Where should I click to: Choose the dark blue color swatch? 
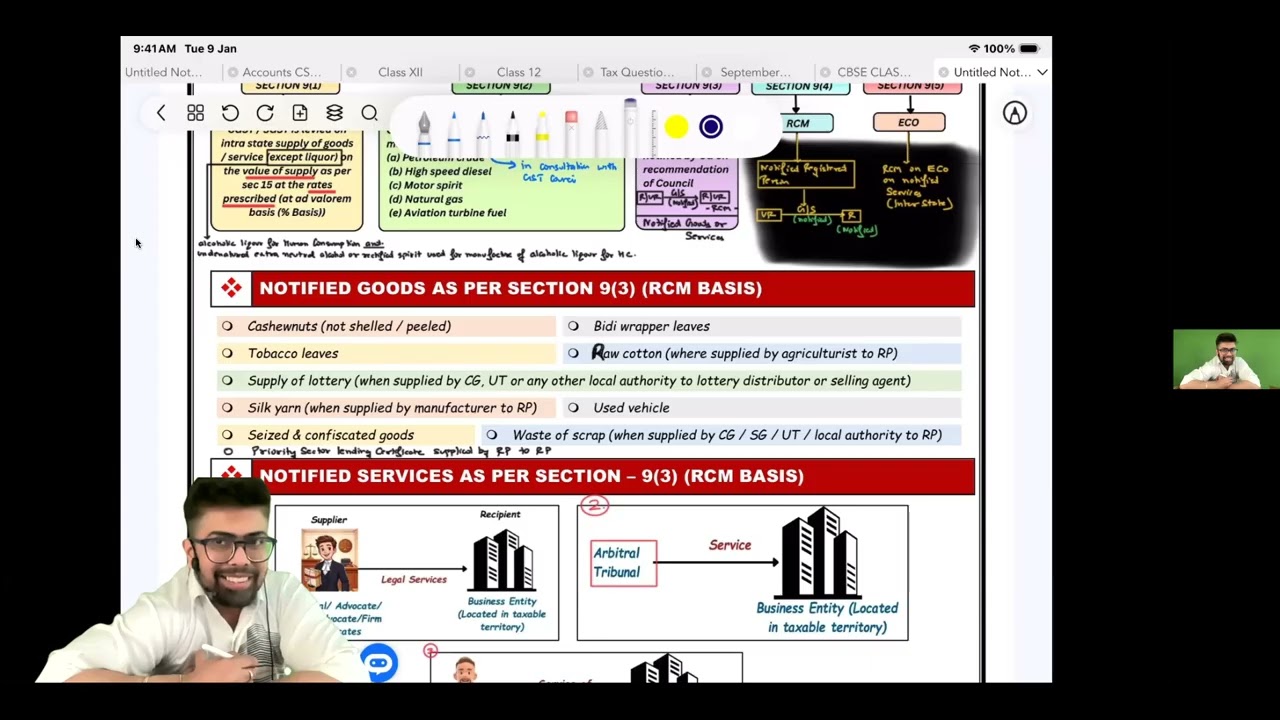(x=711, y=127)
